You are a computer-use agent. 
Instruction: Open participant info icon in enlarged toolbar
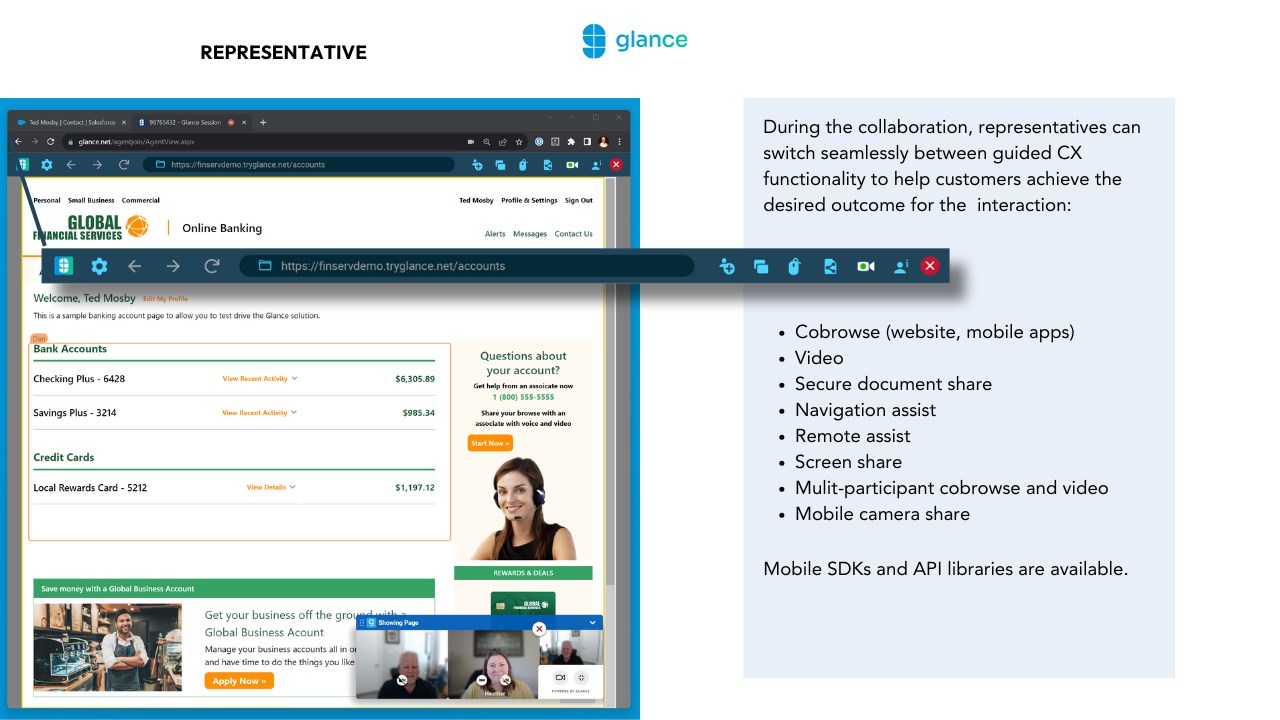pyautogui.click(x=901, y=266)
